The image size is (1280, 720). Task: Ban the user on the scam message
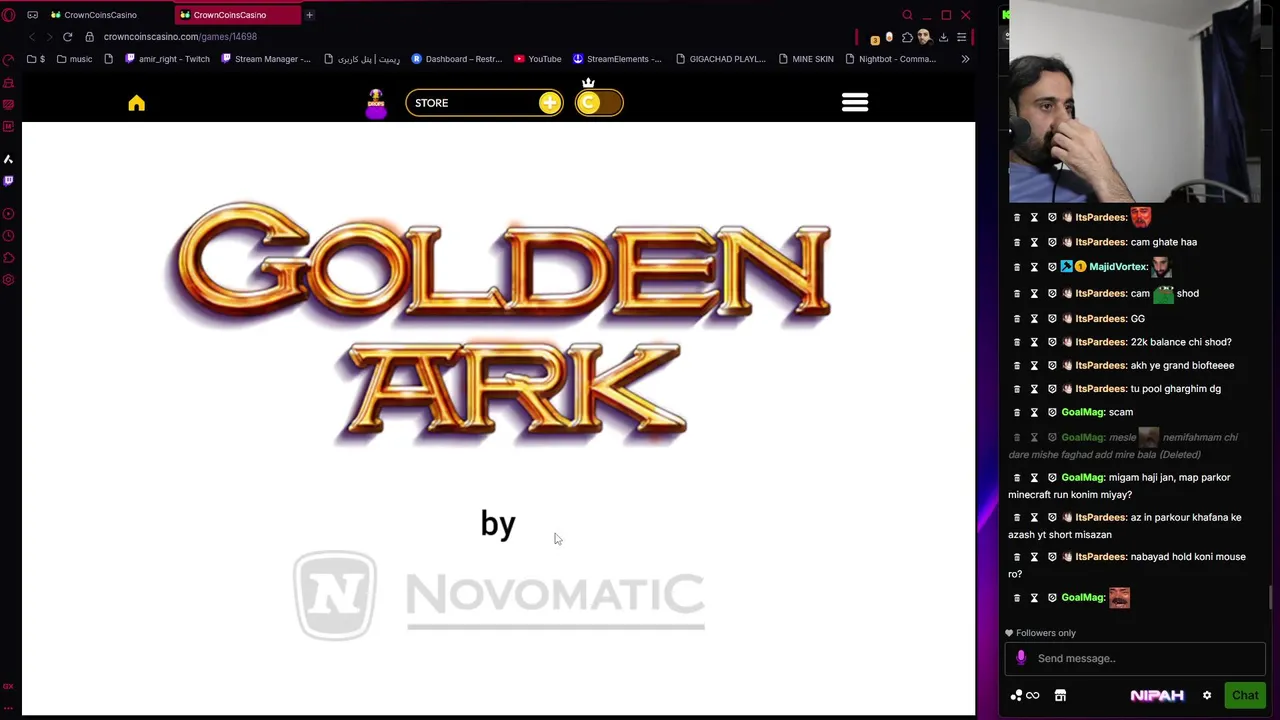[x=1052, y=412]
